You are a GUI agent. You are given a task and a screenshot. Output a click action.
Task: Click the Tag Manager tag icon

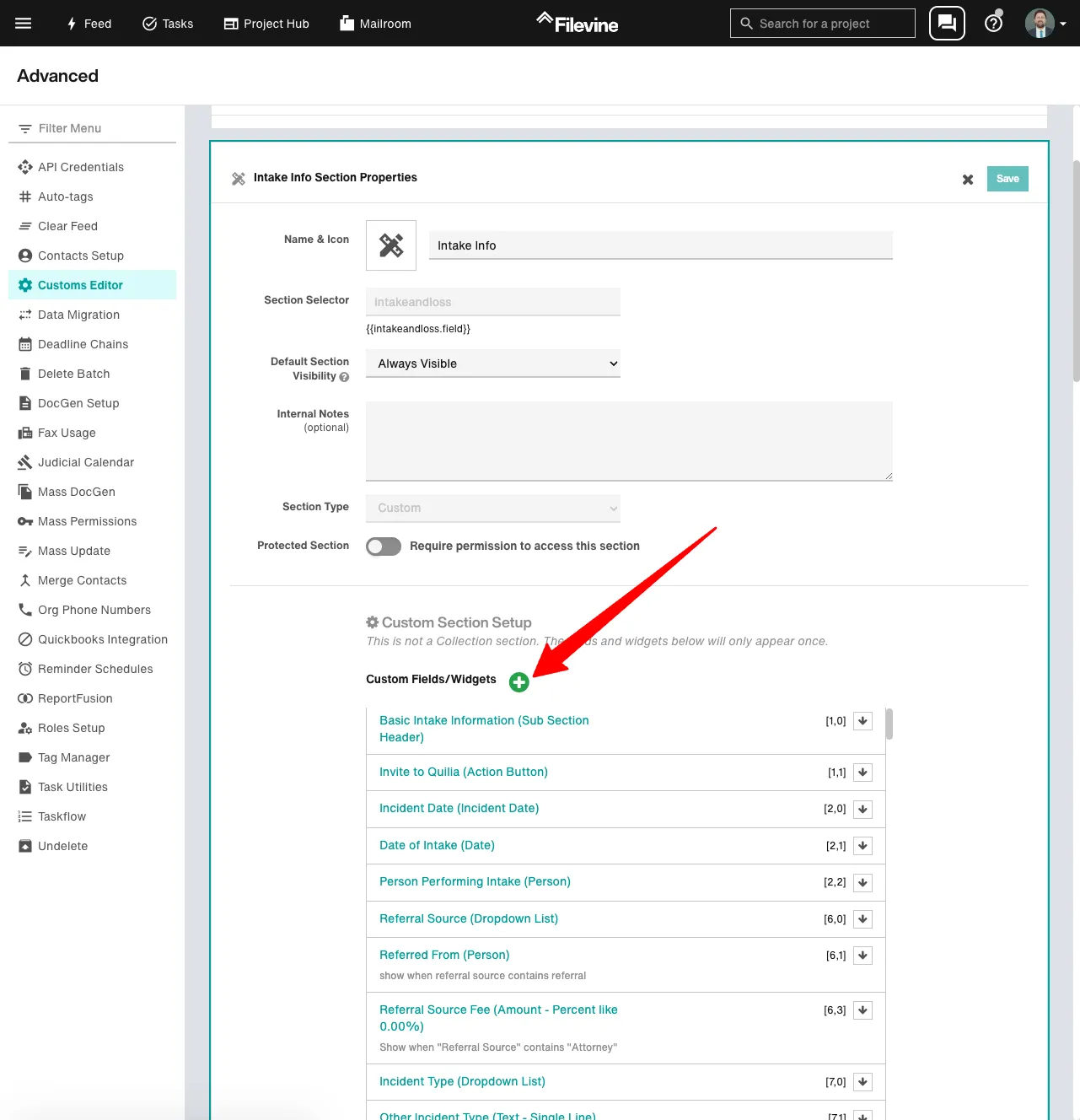click(25, 757)
